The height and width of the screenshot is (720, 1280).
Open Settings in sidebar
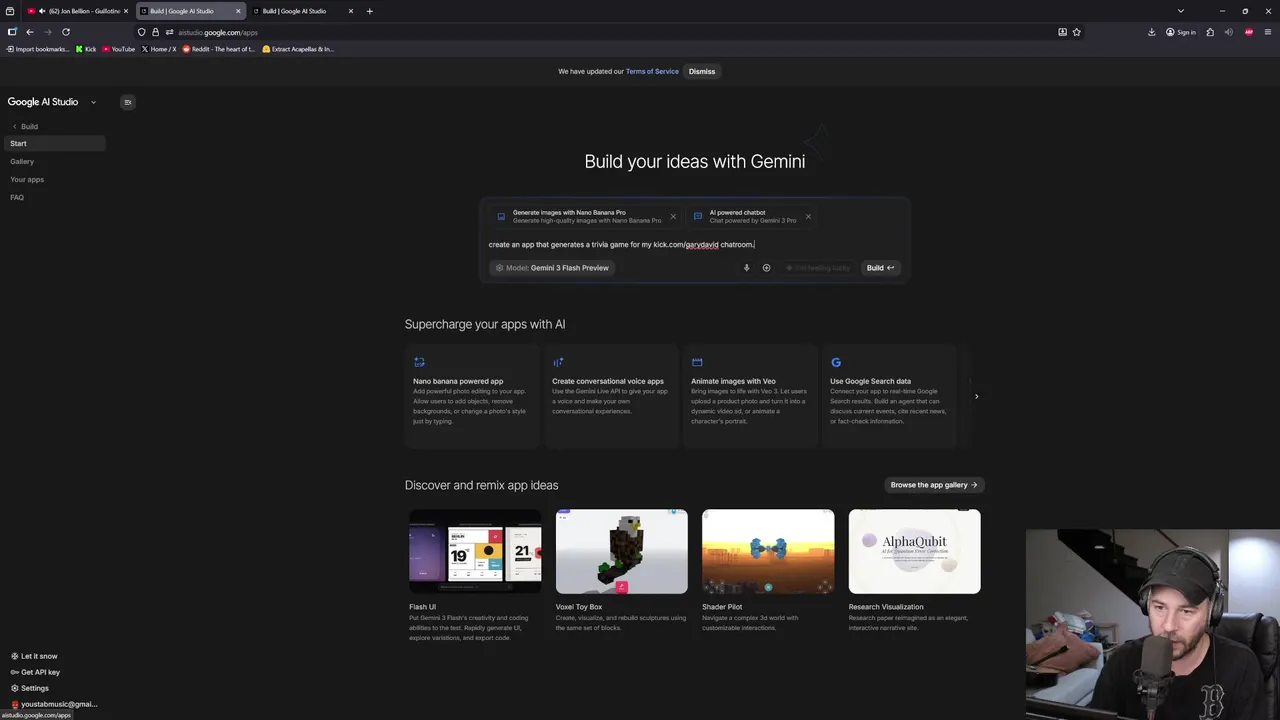tap(29, 688)
